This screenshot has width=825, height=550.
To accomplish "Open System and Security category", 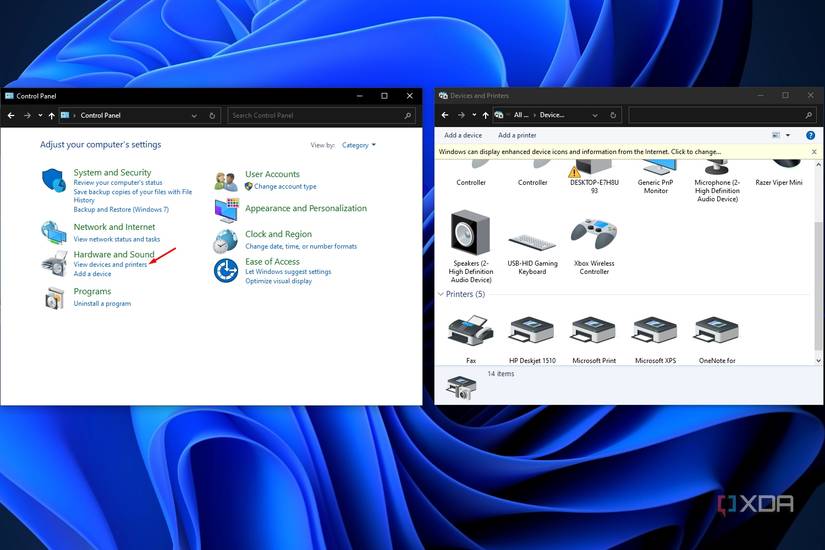I will (x=112, y=172).
